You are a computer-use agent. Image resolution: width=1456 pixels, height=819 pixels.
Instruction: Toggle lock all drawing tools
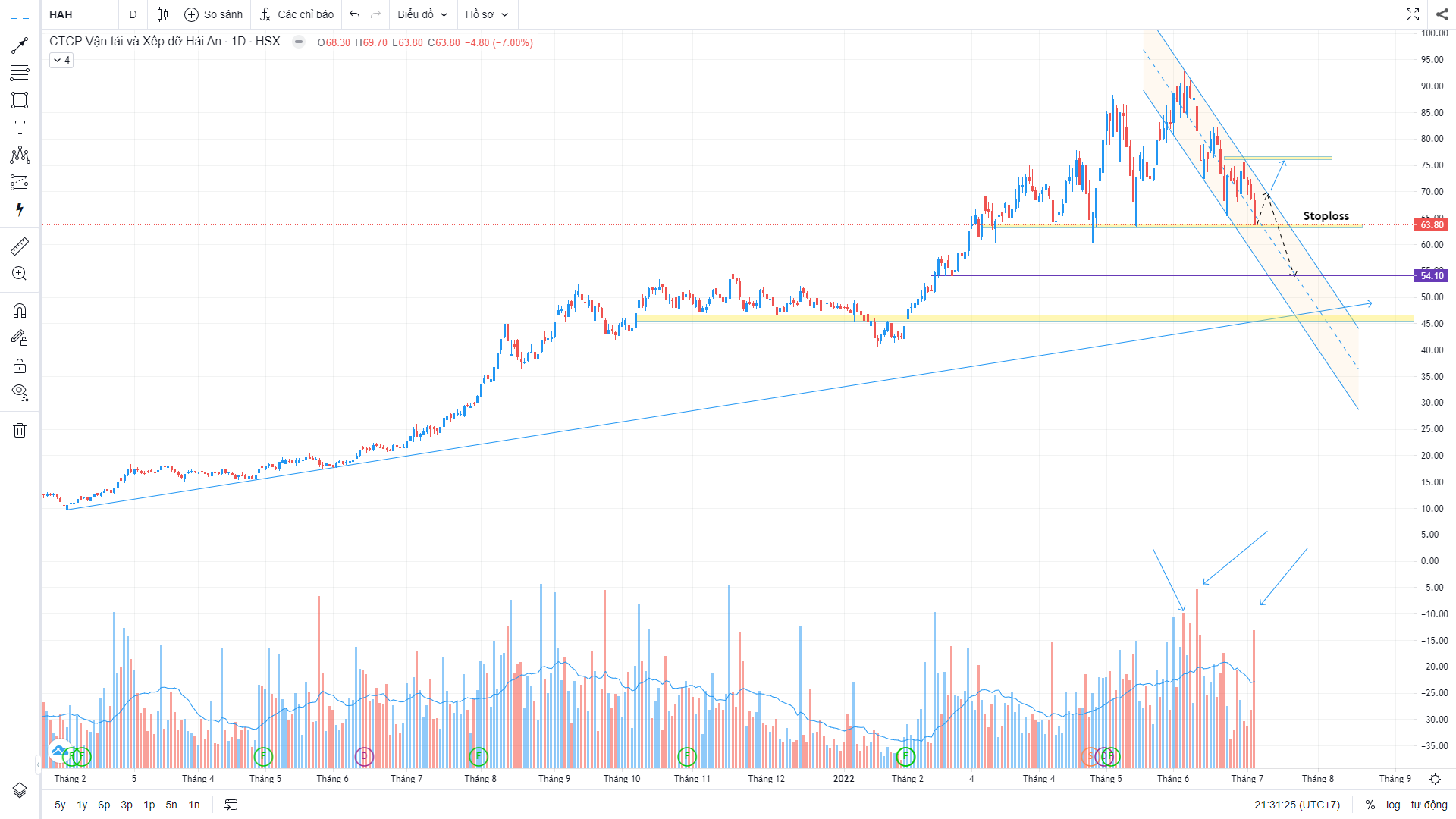click(x=20, y=366)
